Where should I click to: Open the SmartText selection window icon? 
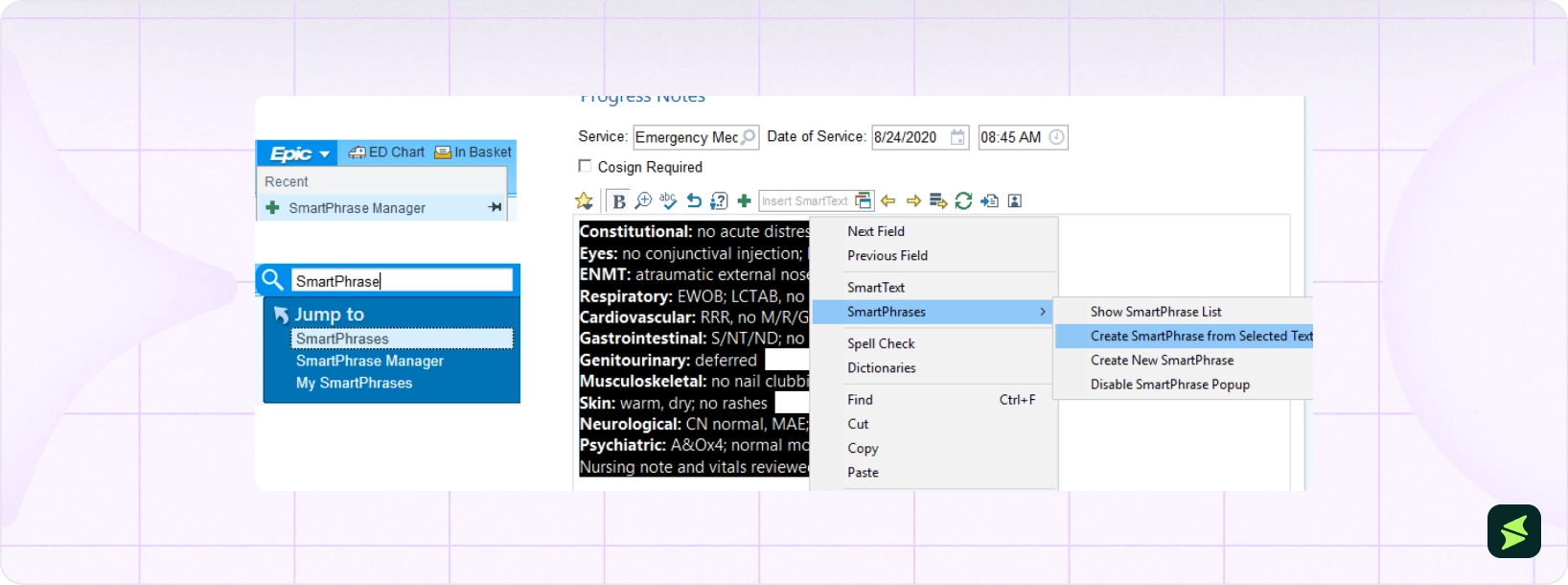[864, 200]
